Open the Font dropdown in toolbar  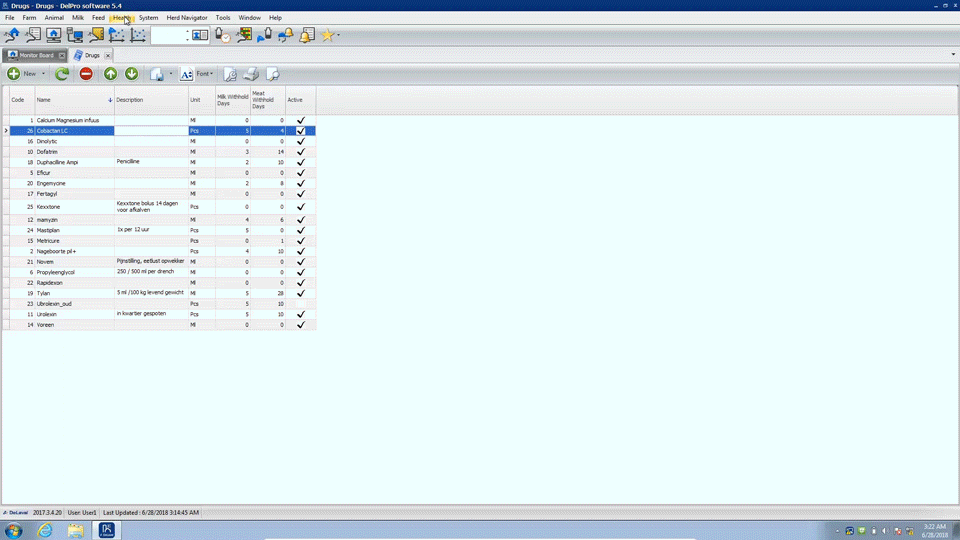tap(204, 74)
